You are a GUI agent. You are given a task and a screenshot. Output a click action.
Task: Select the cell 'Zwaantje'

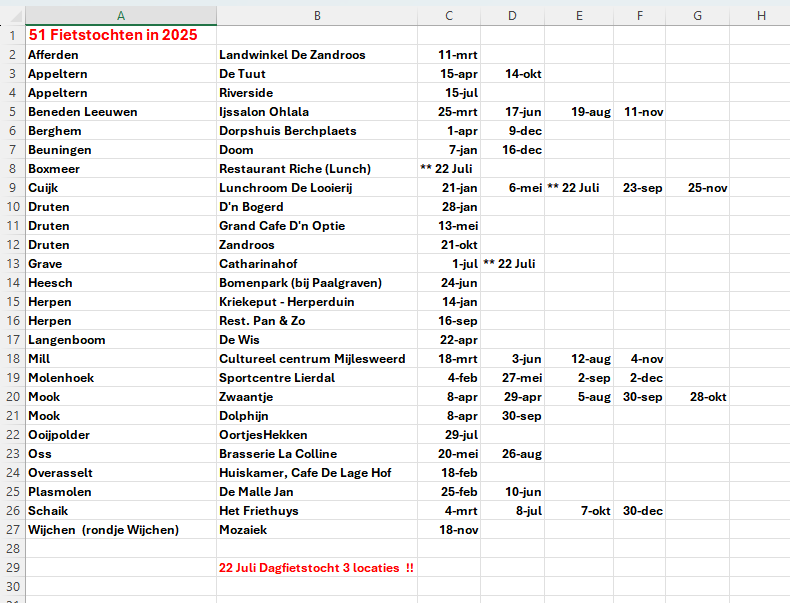click(317, 397)
